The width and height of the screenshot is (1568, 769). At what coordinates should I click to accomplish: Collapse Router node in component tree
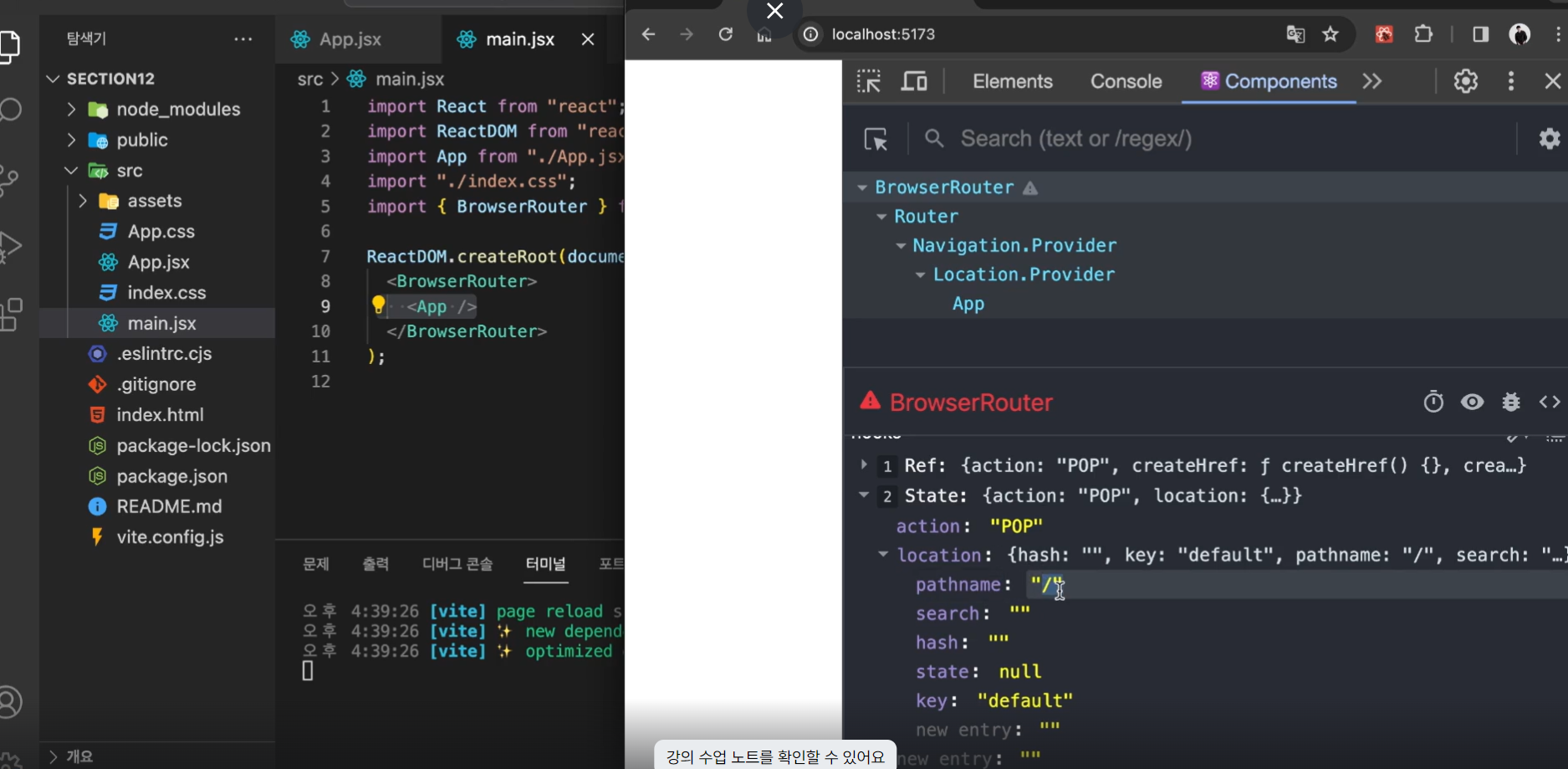[x=881, y=217]
